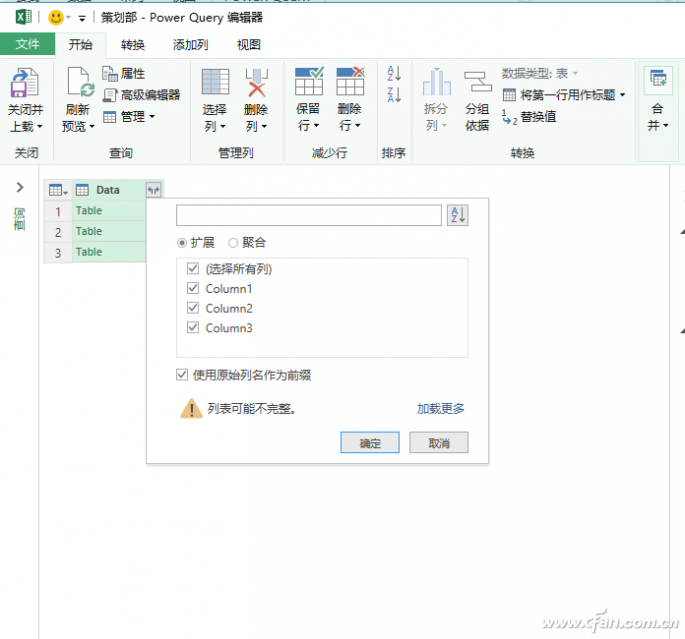Uncheck the Column3 checkbox

point(193,328)
